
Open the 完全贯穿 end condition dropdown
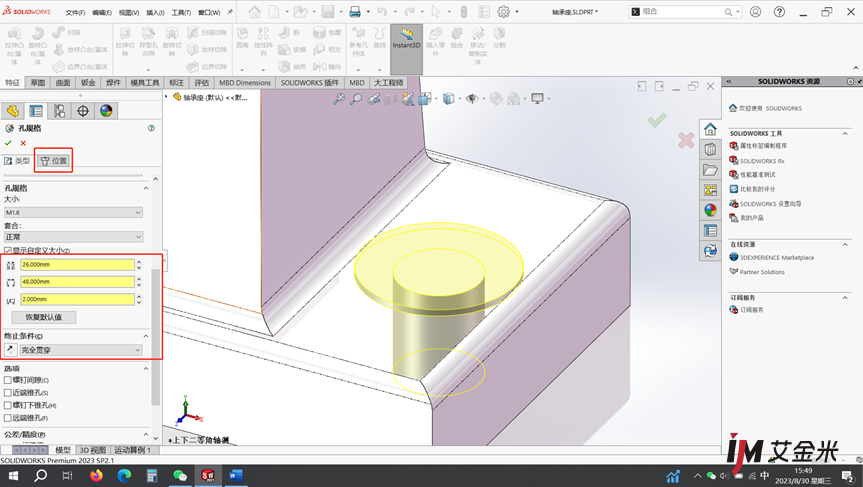click(x=81, y=350)
